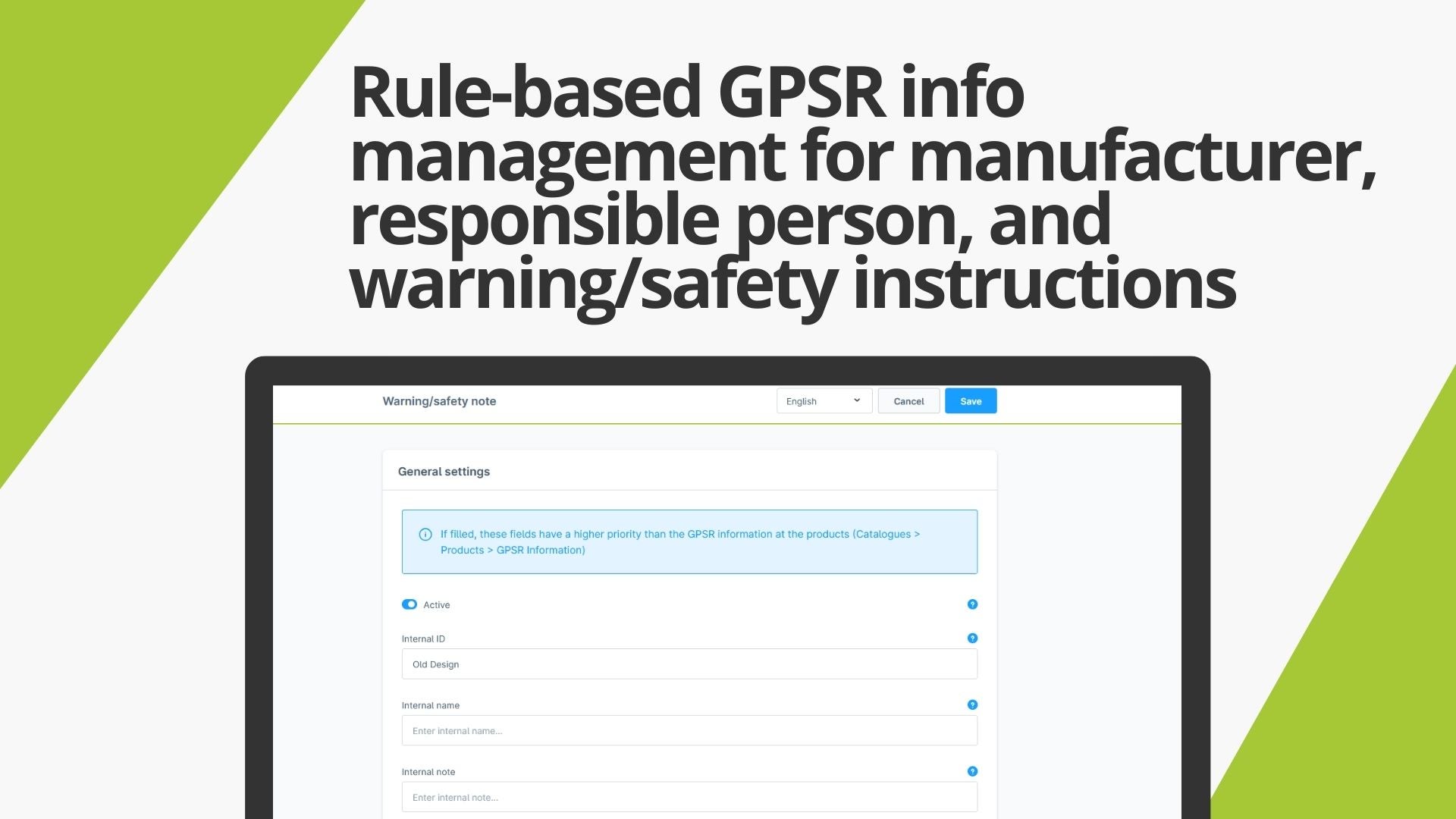Click the GPSR priority notice text
Image resolution: width=1456 pixels, height=819 pixels.
pyautogui.click(x=680, y=542)
